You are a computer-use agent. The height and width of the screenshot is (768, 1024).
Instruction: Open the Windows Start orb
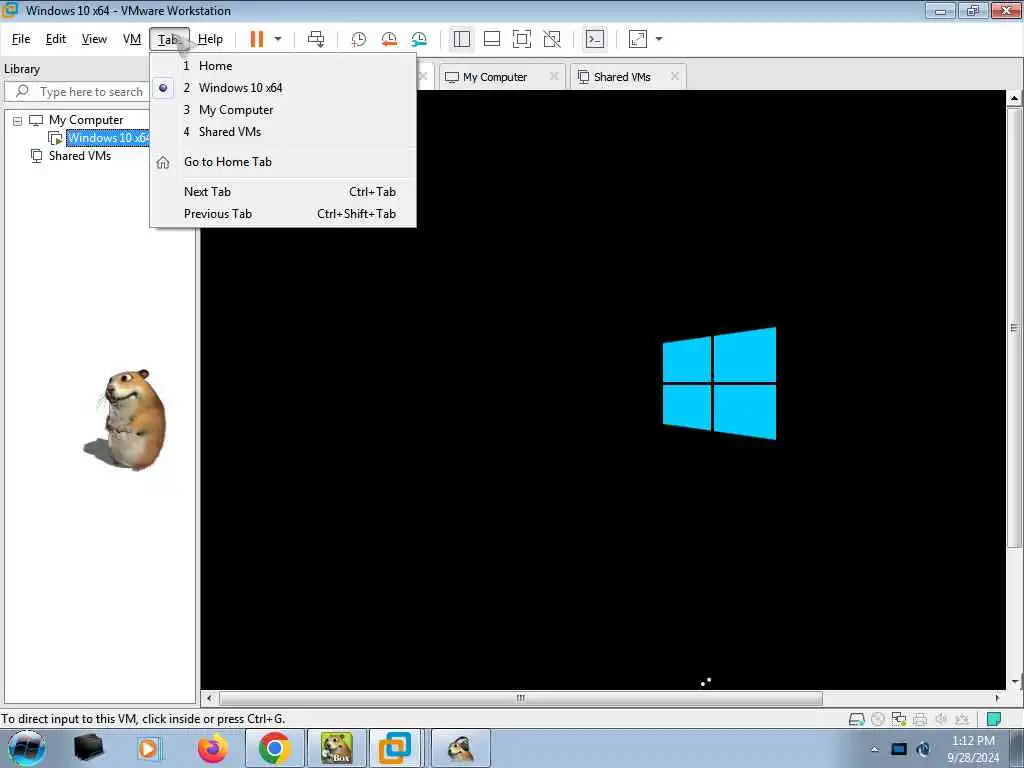(x=27, y=748)
